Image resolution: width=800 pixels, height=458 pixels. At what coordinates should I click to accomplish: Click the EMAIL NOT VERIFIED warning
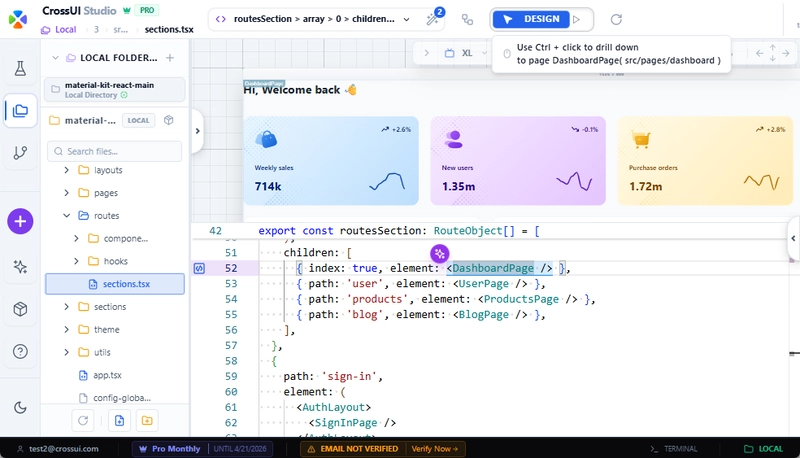(x=353, y=449)
